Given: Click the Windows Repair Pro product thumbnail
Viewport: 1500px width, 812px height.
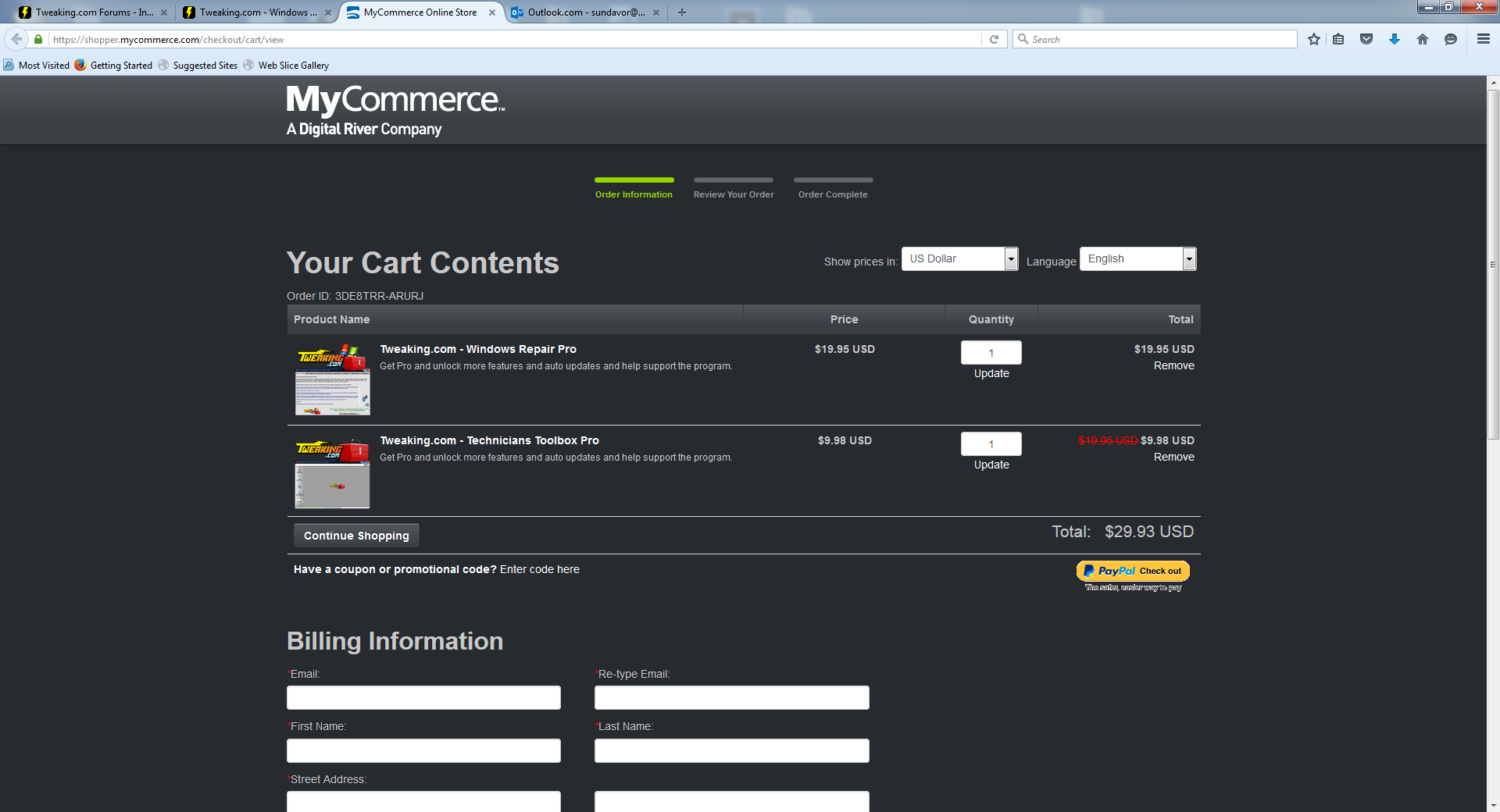Looking at the screenshot, I should point(333,380).
